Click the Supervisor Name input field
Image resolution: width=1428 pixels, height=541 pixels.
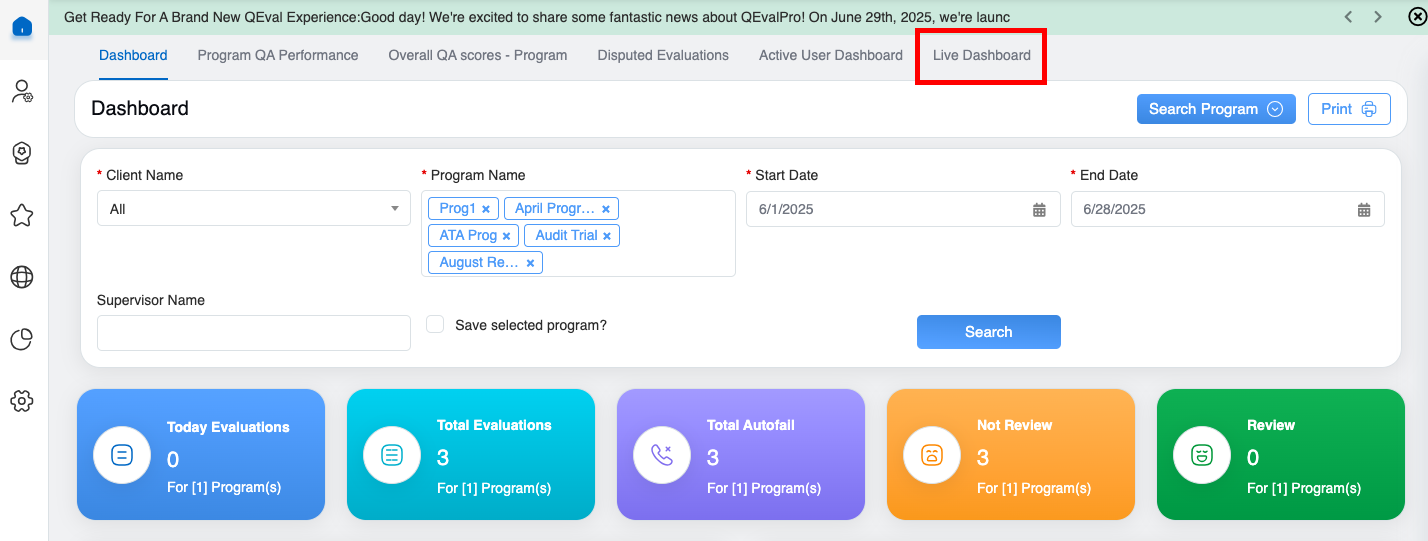coord(253,333)
